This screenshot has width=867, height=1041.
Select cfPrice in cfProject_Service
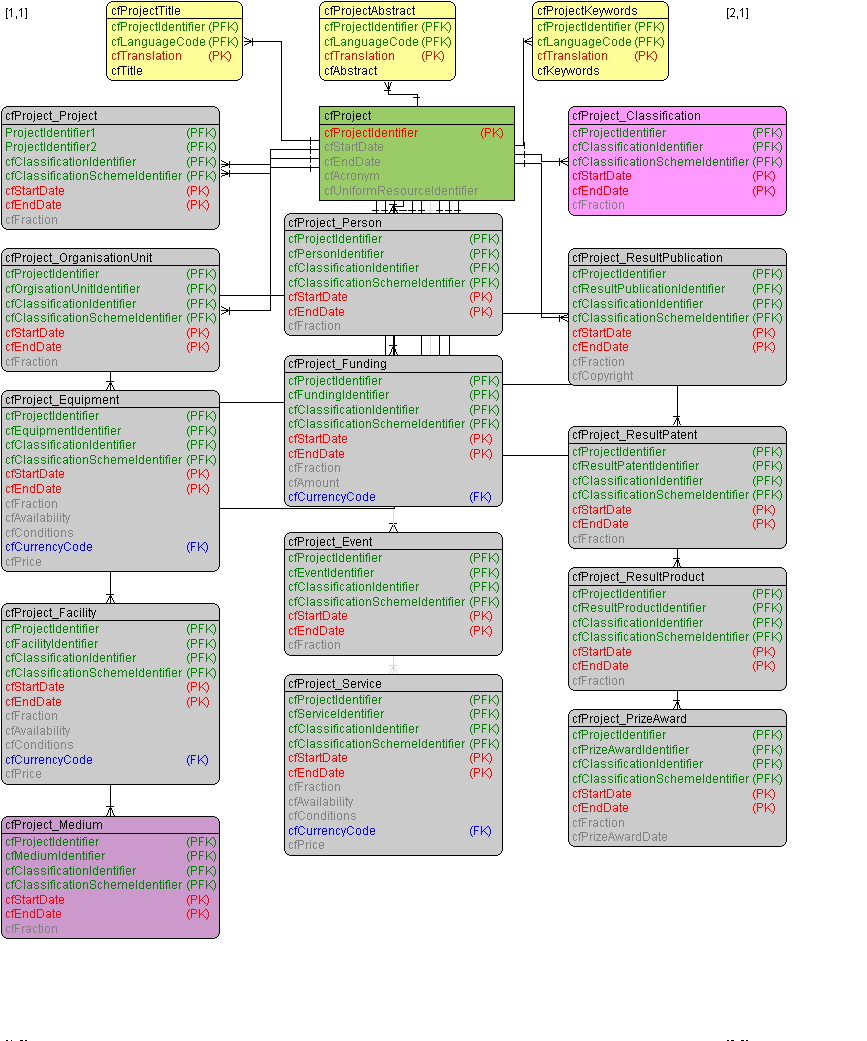pyautogui.click(x=306, y=845)
